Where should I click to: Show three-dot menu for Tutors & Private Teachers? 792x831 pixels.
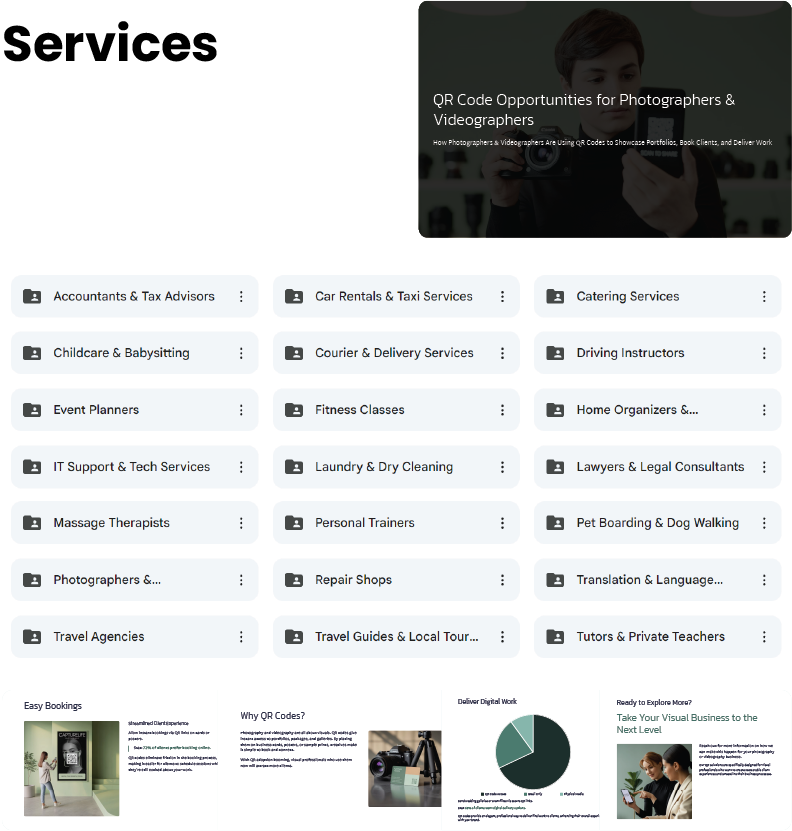(764, 637)
